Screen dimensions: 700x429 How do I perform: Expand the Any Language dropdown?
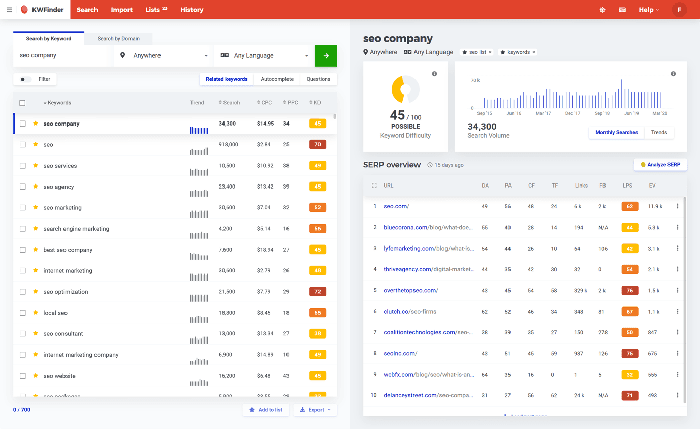point(262,56)
